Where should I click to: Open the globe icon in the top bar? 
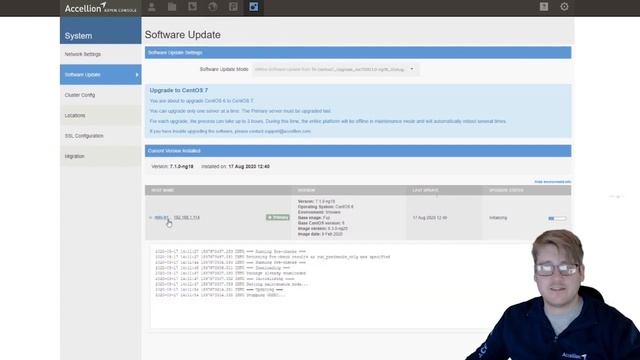(213, 7)
